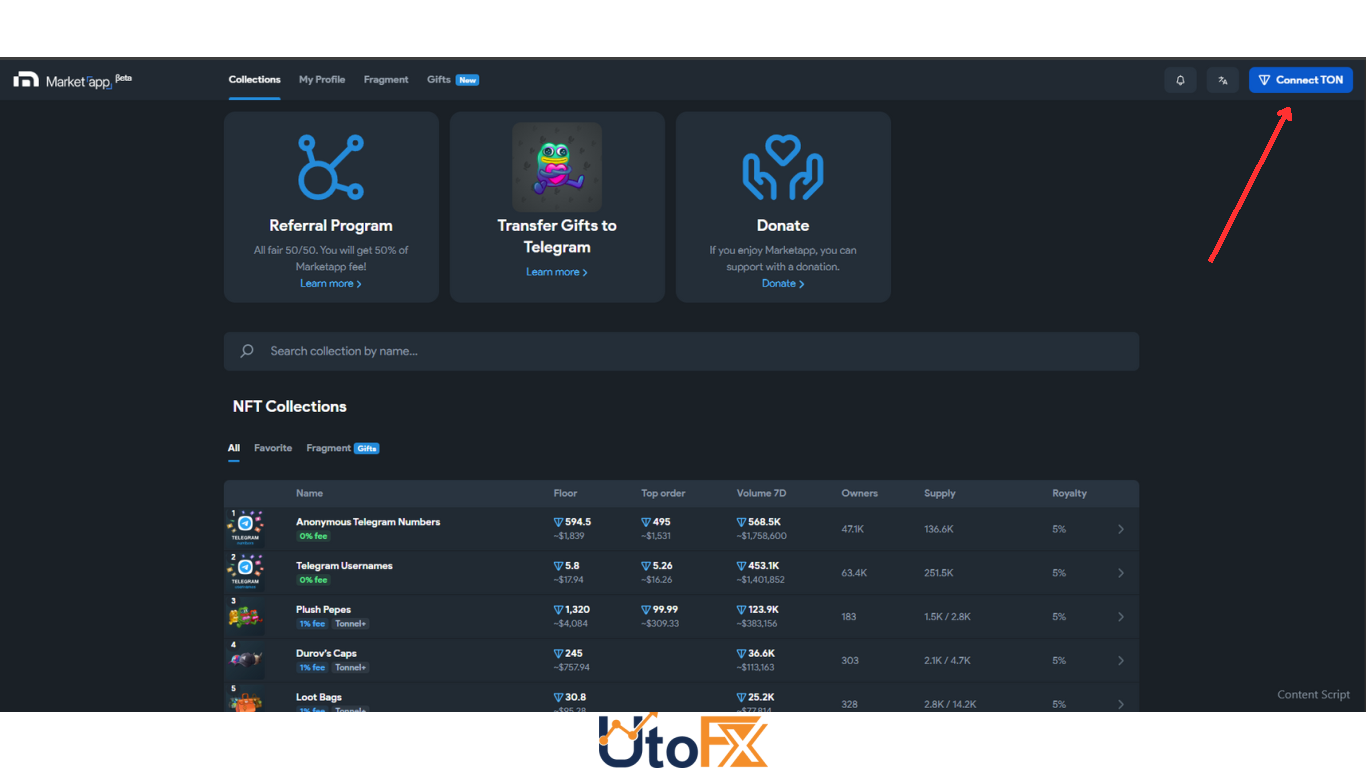Open the My Profile tab
1366x768 pixels.
click(322, 80)
